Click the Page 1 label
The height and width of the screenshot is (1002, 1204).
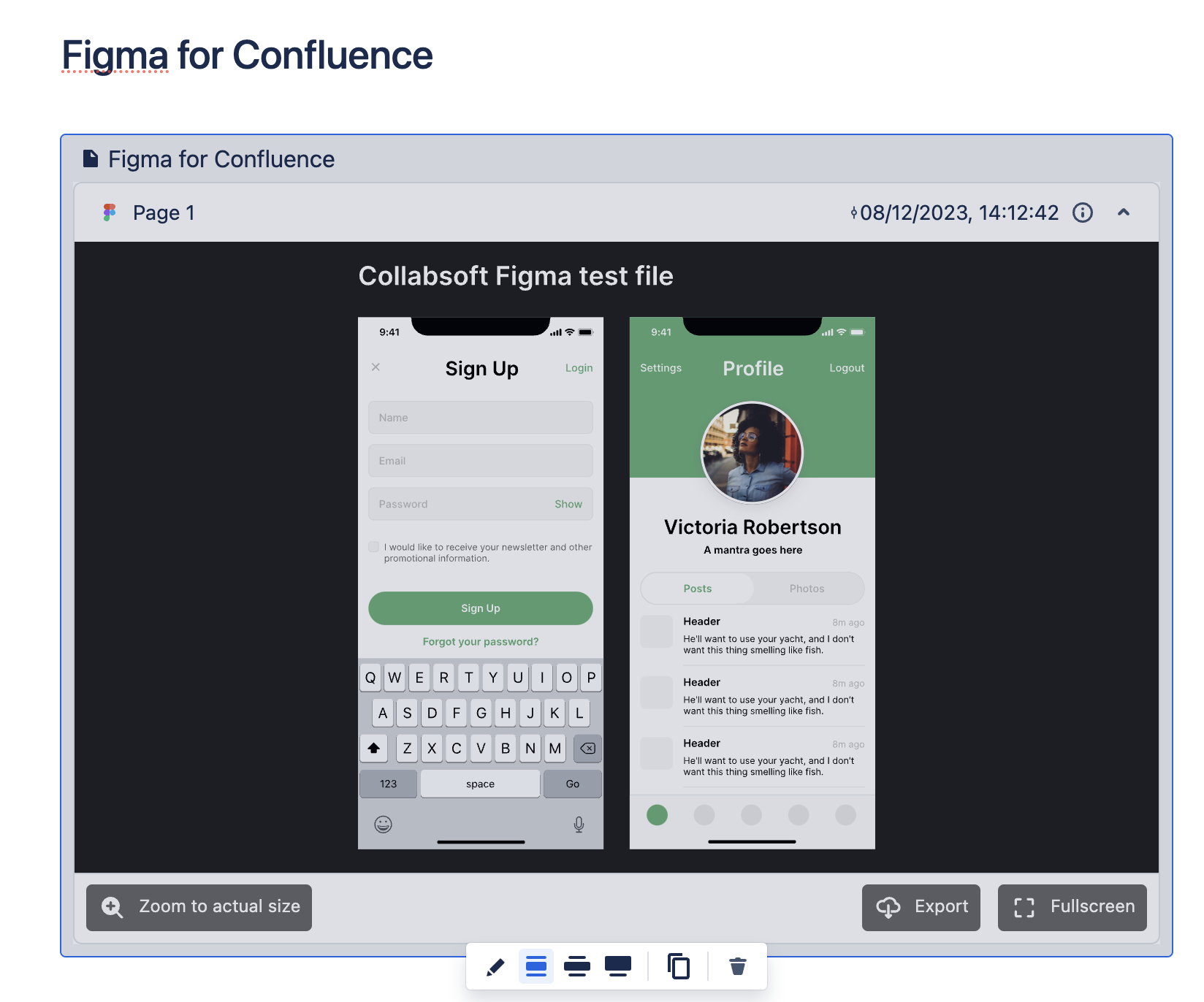tap(164, 213)
